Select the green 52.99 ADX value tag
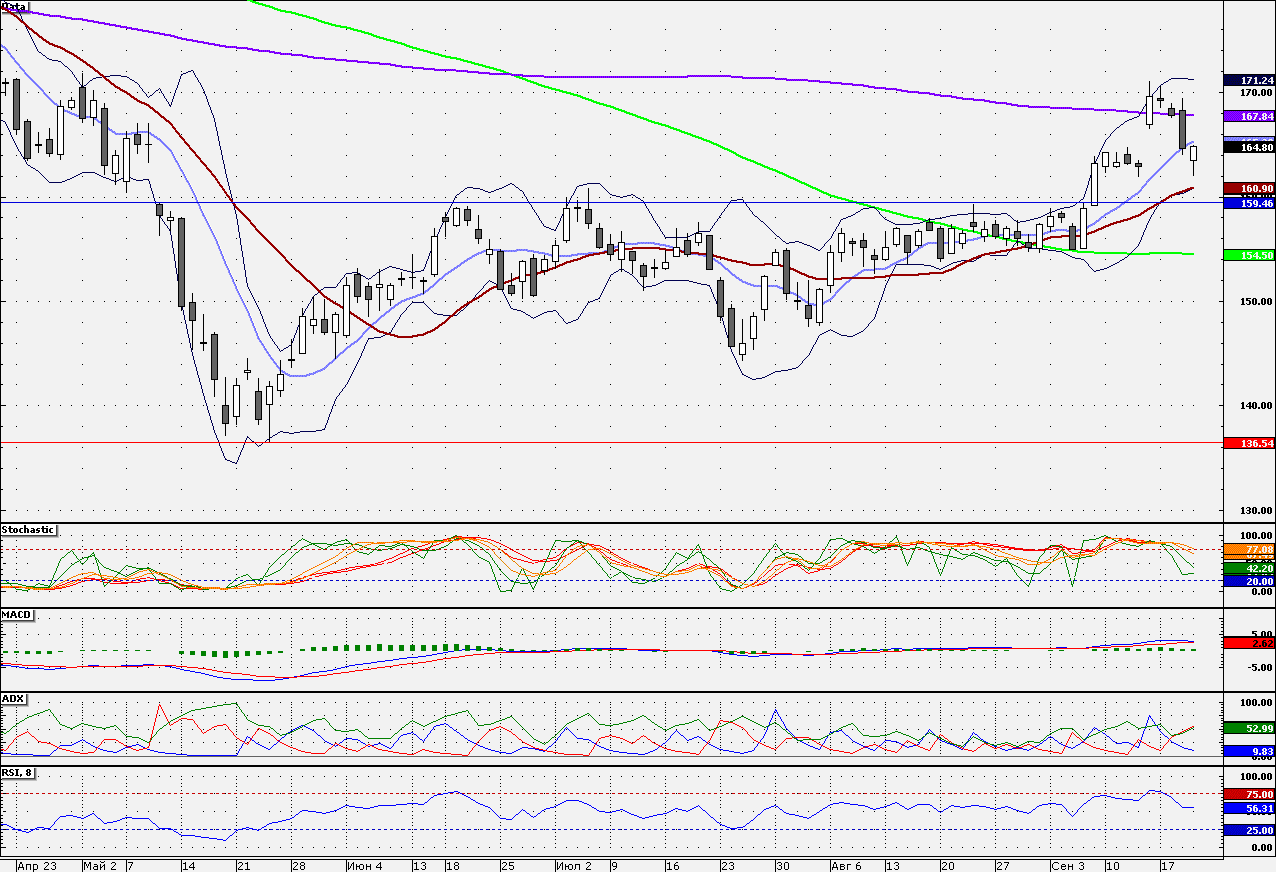Image resolution: width=1276 pixels, height=872 pixels. pyautogui.click(x=1249, y=729)
